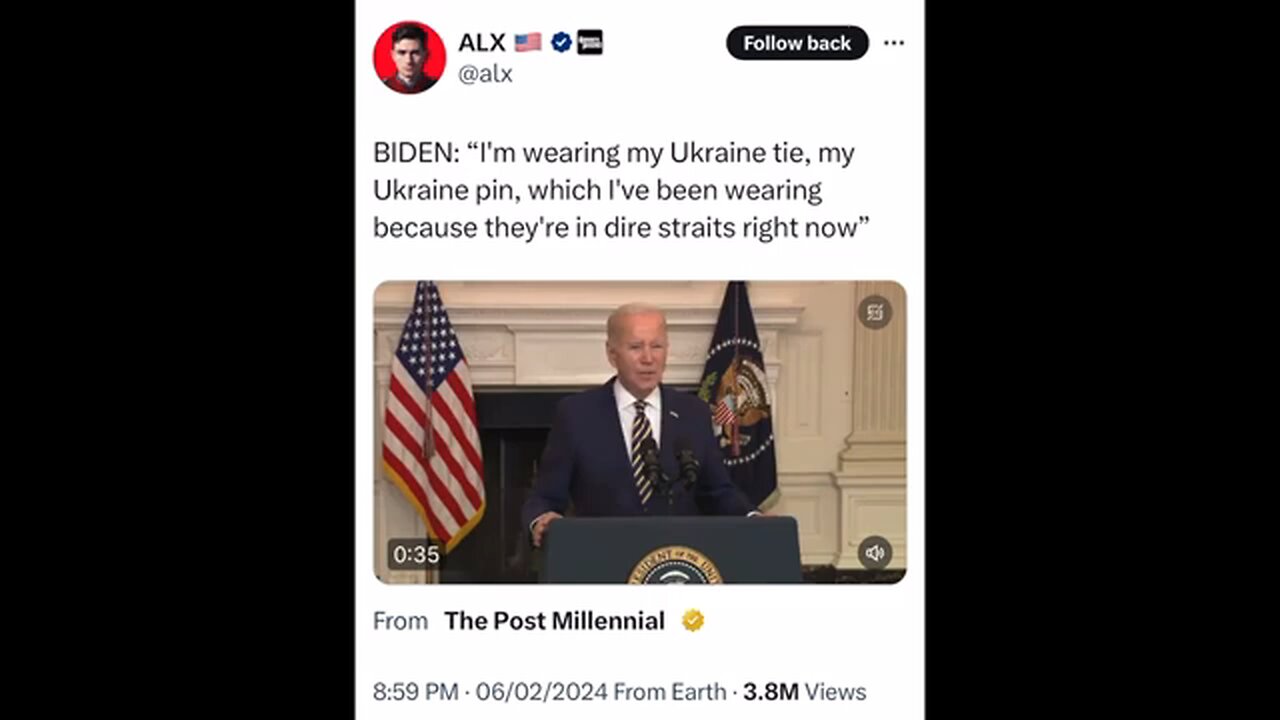
Task: Click the gold verified badge for Post Millennial
Action: coord(693,621)
